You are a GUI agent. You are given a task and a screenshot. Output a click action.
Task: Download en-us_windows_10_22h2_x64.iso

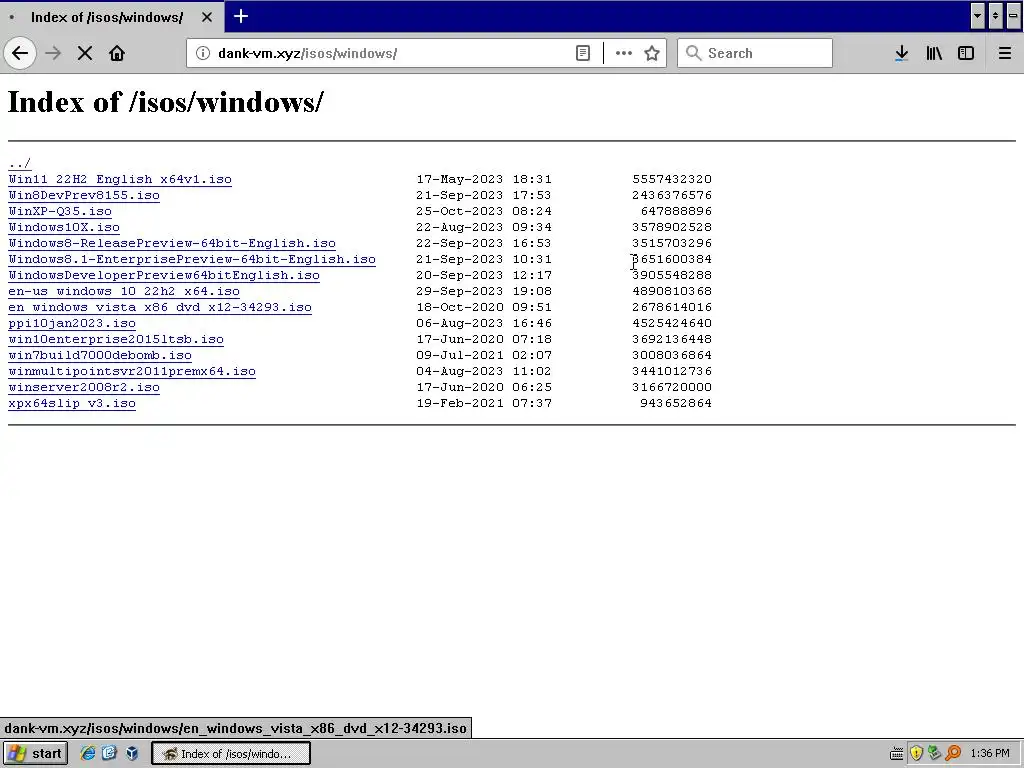(124, 291)
